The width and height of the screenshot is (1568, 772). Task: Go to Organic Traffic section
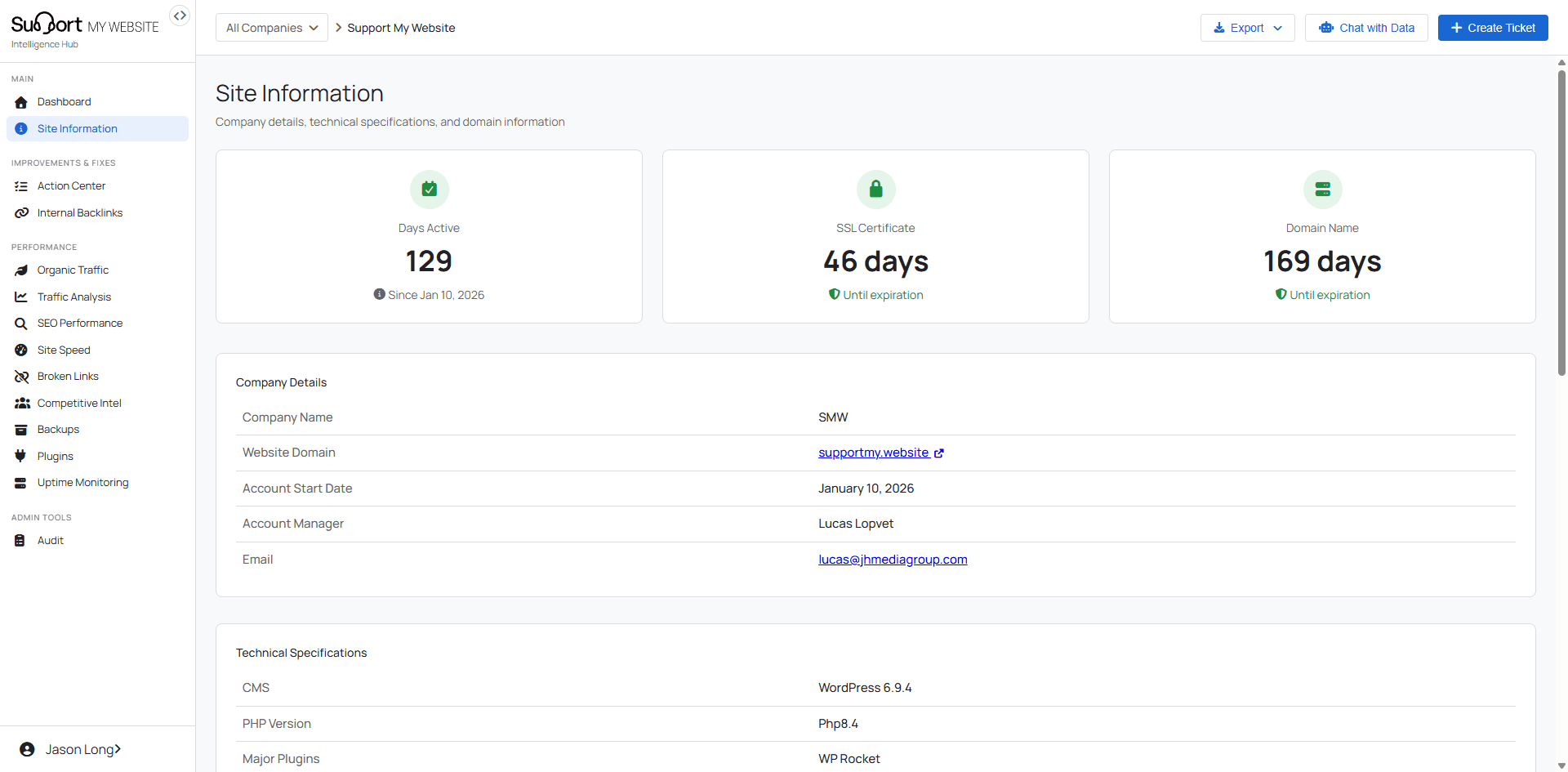click(x=97, y=270)
